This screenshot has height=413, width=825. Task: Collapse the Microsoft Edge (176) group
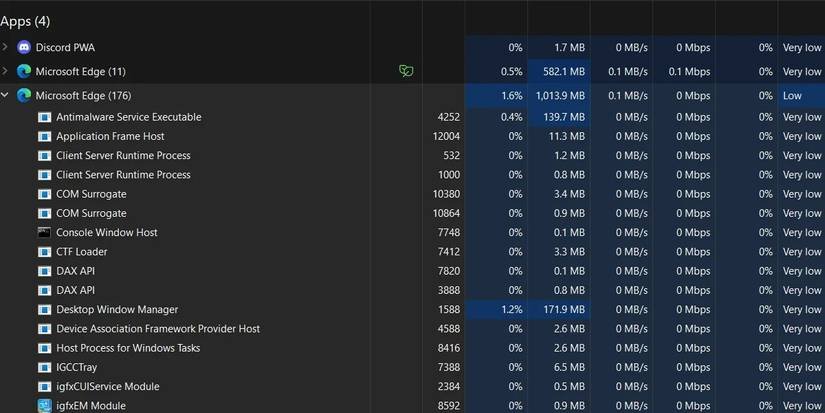click(x=5, y=95)
